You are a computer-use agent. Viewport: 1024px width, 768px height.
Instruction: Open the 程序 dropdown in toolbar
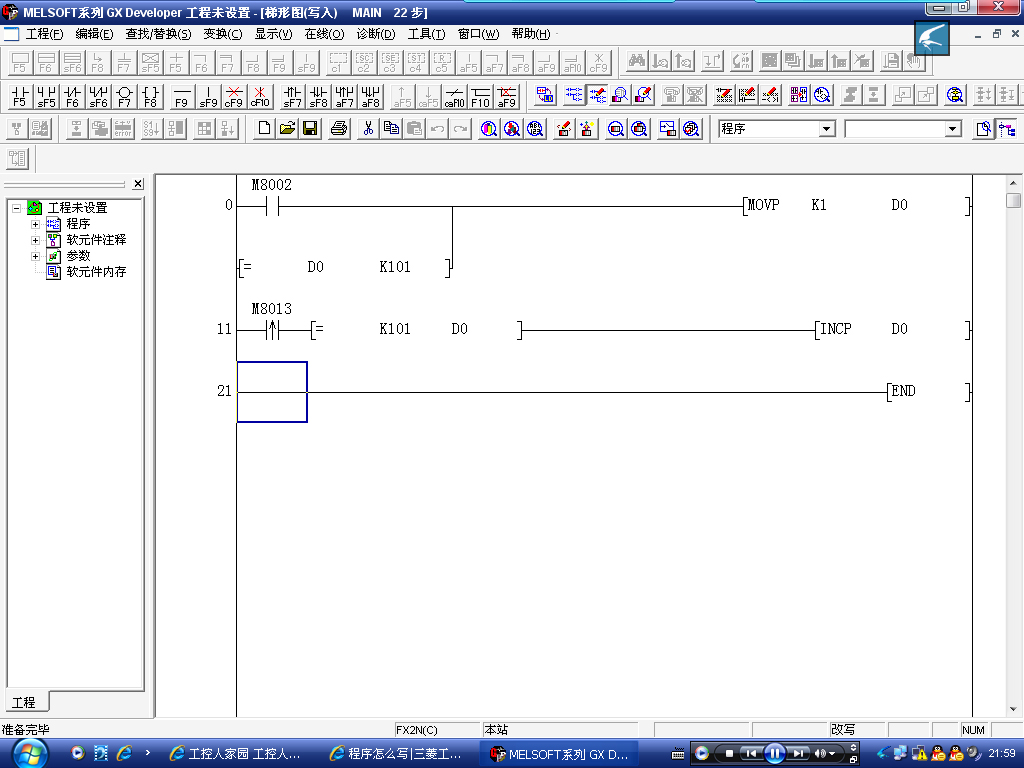point(826,129)
